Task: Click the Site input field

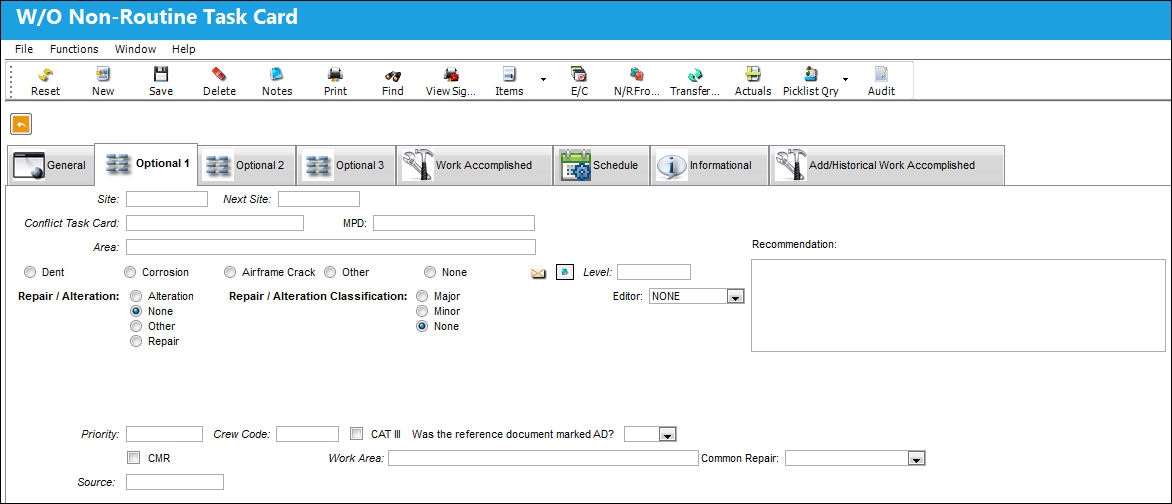Action: pyautogui.click(x=167, y=199)
